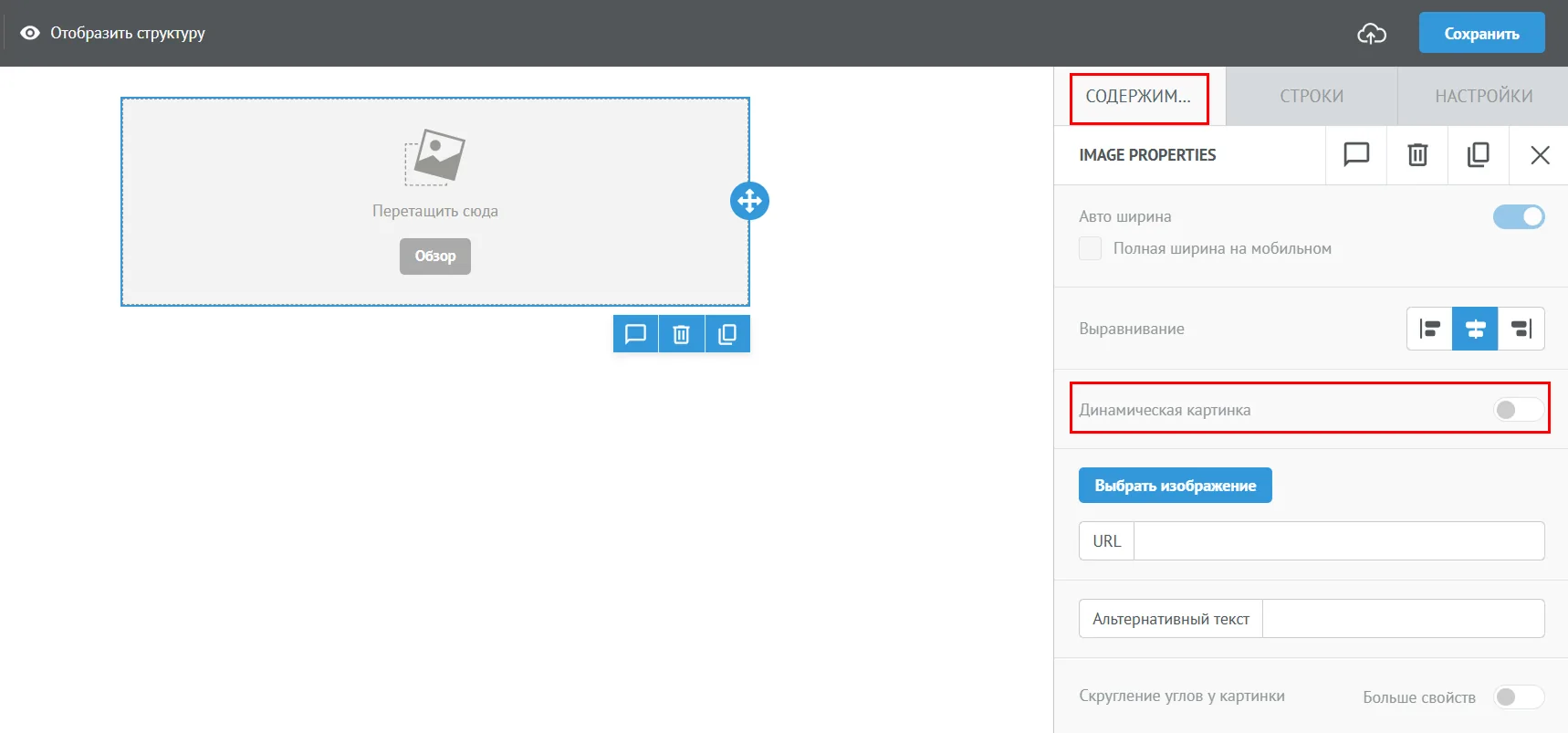Viewport: 1568px width, 733px height.
Task: Align image to the left
Action: coord(1430,329)
